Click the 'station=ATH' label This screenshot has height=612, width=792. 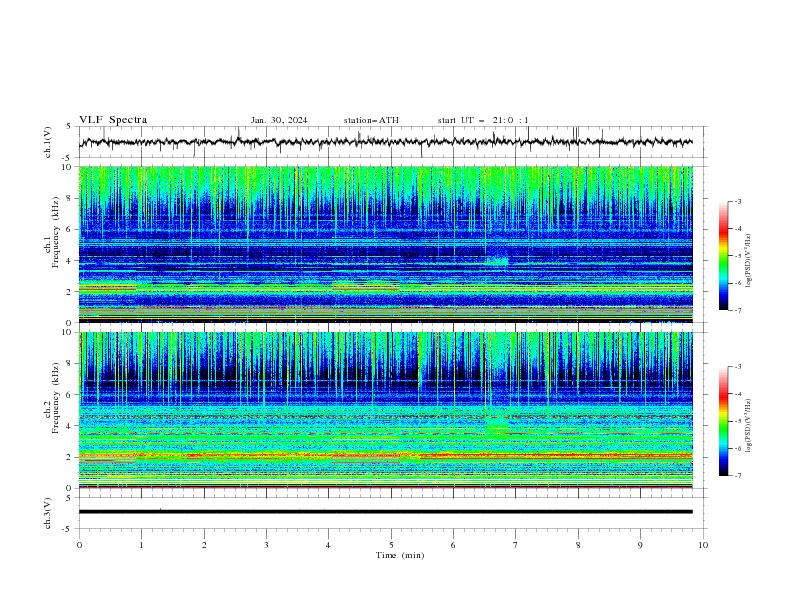371,120
